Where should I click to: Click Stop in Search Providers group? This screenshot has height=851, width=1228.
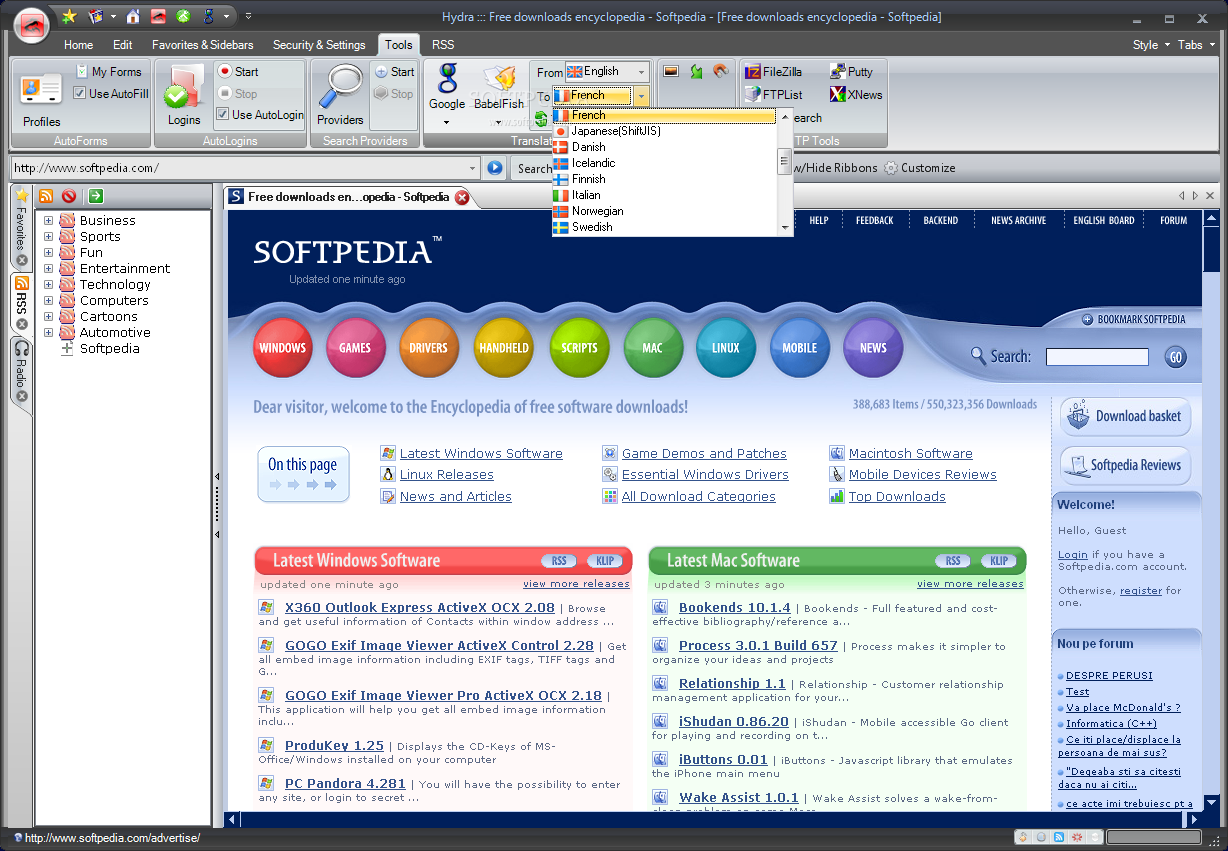click(394, 94)
